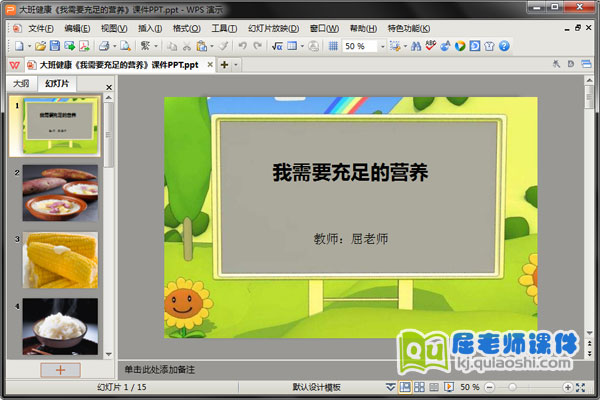Click the Find binoculars icon
This screenshot has width=600, height=400.
tap(416, 46)
